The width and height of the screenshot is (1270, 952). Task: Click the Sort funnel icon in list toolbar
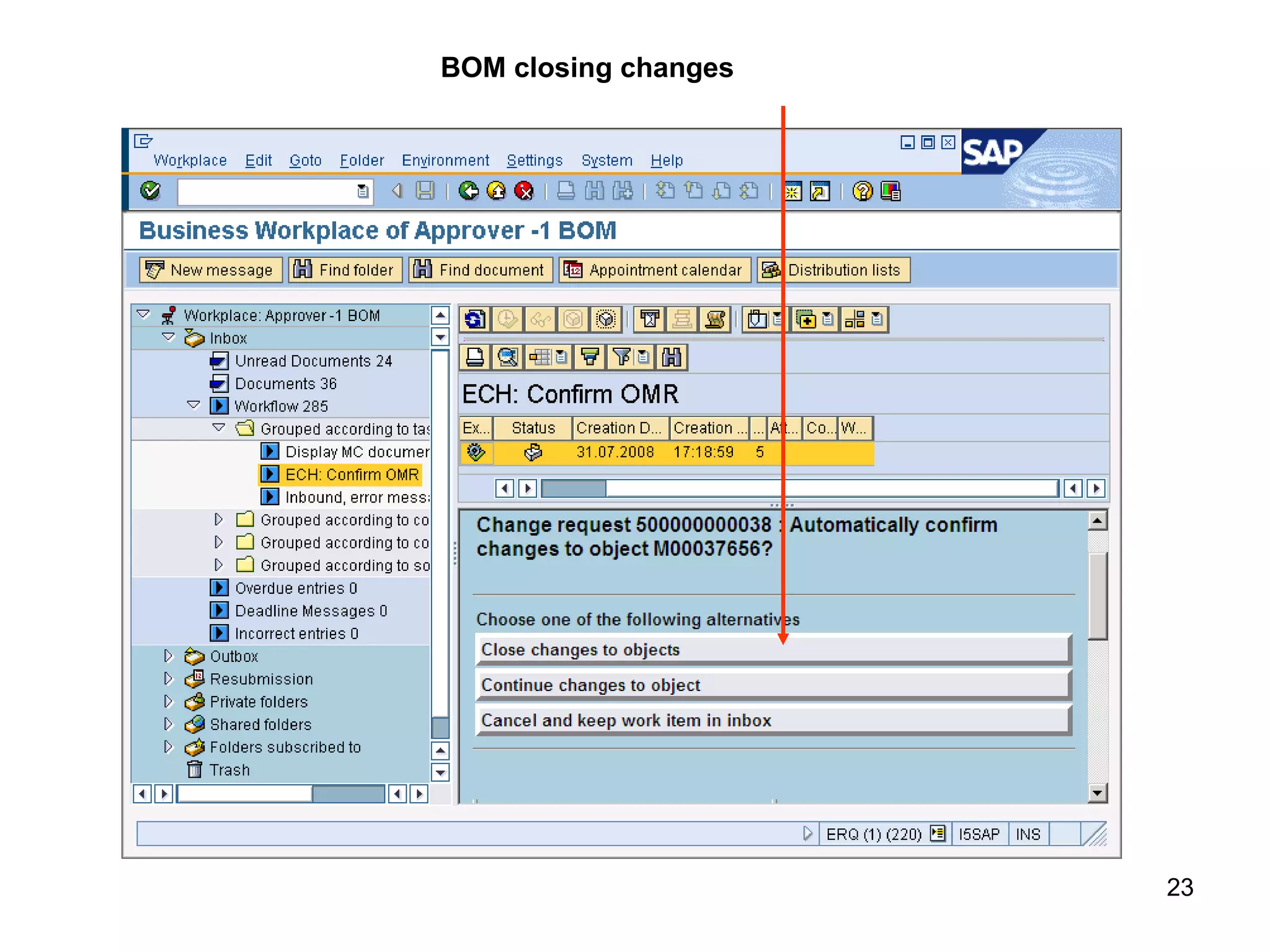[x=590, y=358]
